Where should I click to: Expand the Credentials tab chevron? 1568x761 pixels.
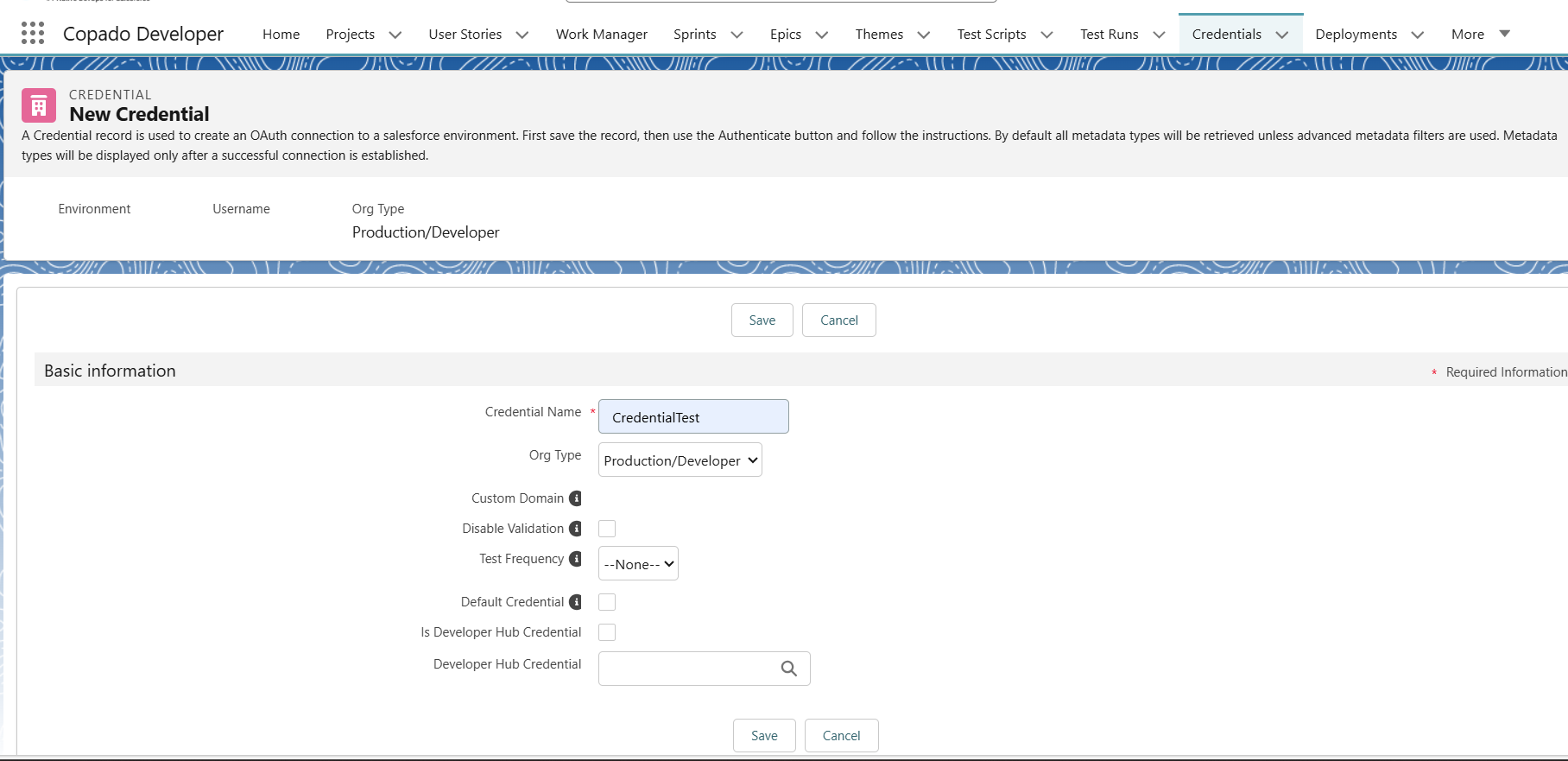click(x=1282, y=35)
